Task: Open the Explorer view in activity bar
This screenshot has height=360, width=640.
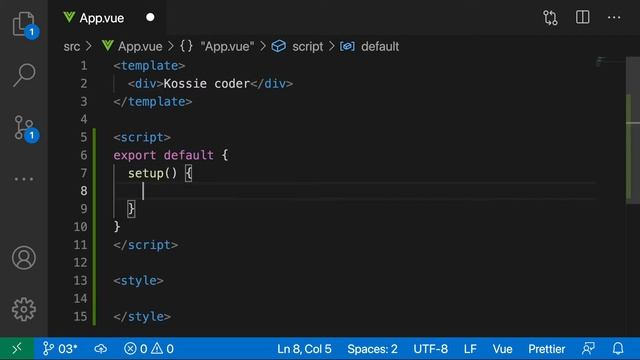Action: (24, 24)
